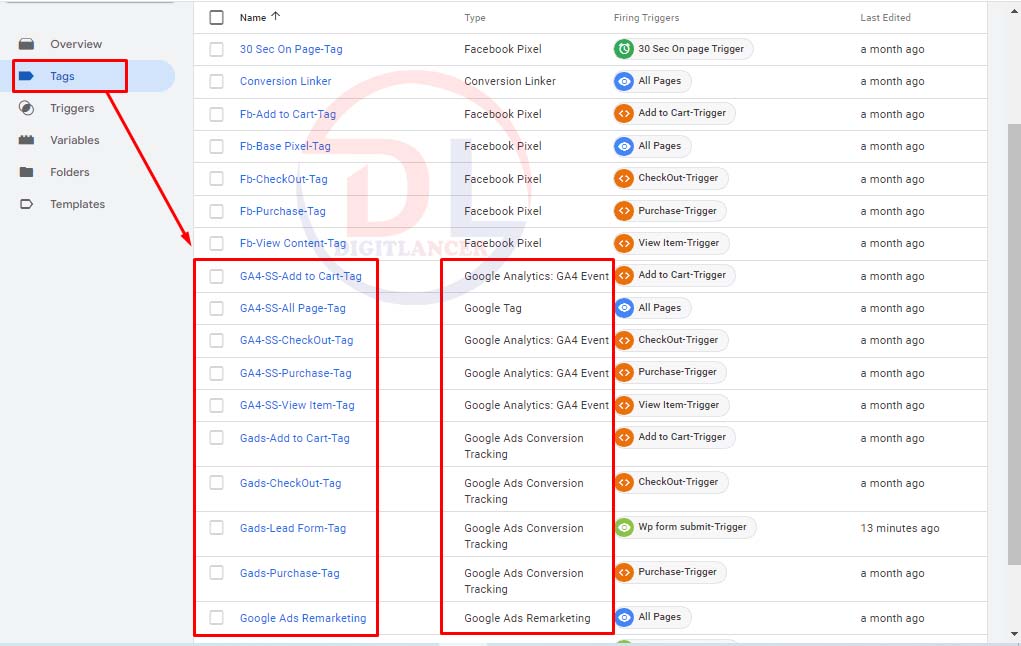The width and height of the screenshot is (1021, 646).
Task: Open the Gads-Purchase-Tag link
Action: [x=290, y=573]
